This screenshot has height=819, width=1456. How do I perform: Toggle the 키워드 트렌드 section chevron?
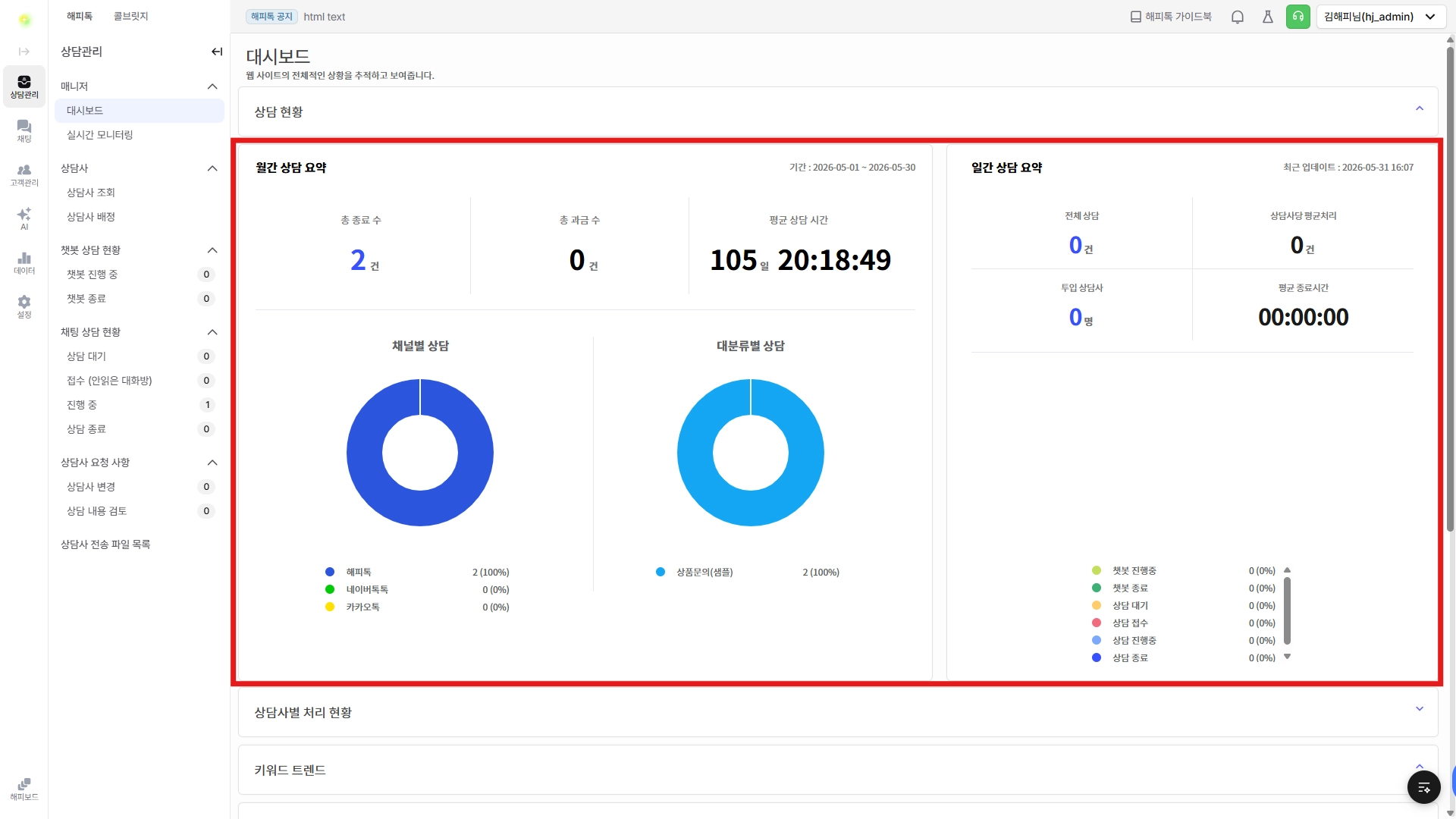(1420, 767)
